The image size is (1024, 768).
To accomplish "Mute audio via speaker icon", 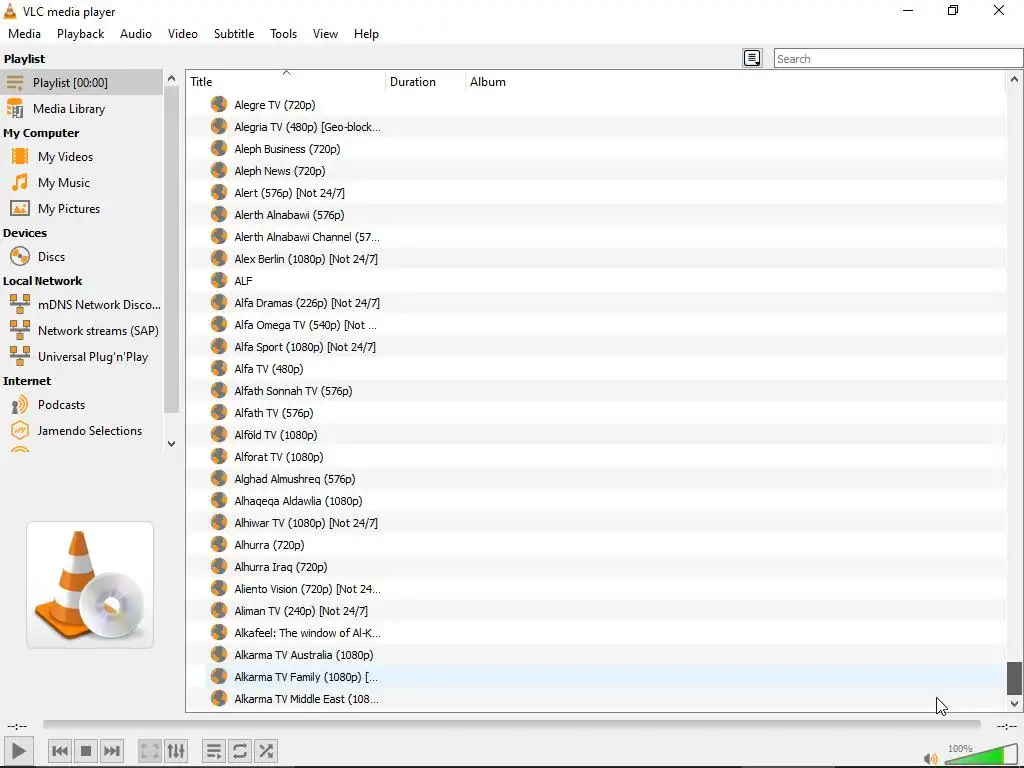I will [930, 759].
